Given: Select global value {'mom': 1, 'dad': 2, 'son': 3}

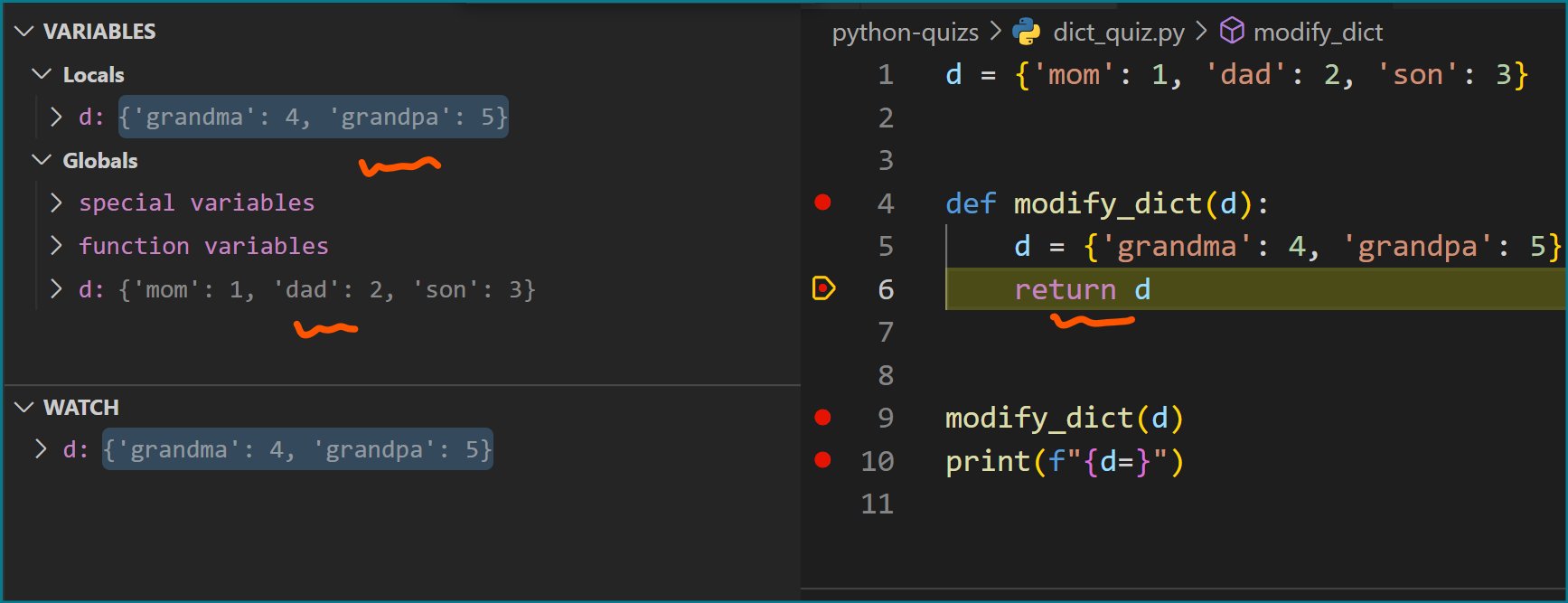Looking at the screenshot, I should tap(327, 289).
